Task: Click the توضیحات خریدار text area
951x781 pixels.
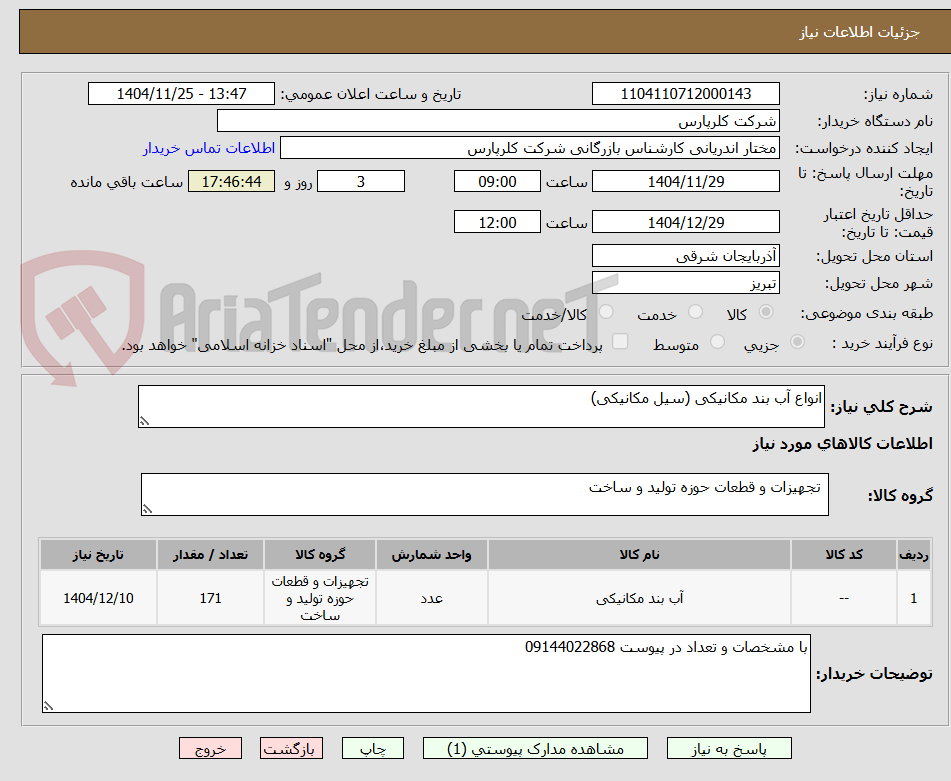Action: pyautogui.click(x=426, y=674)
